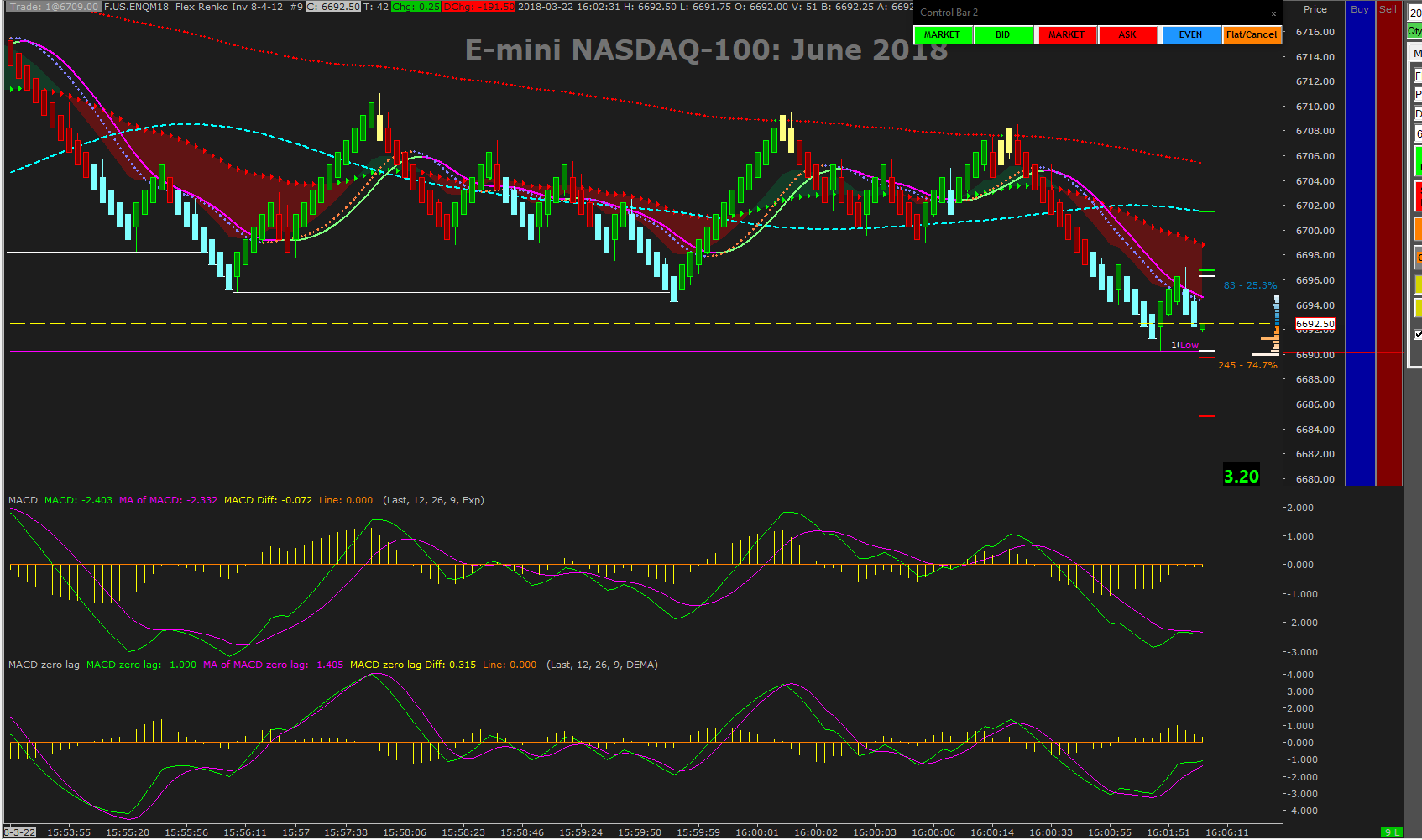Click the blue 83 - 25.3% volume label
Screen dimensions: 1422x840
[1250, 285]
